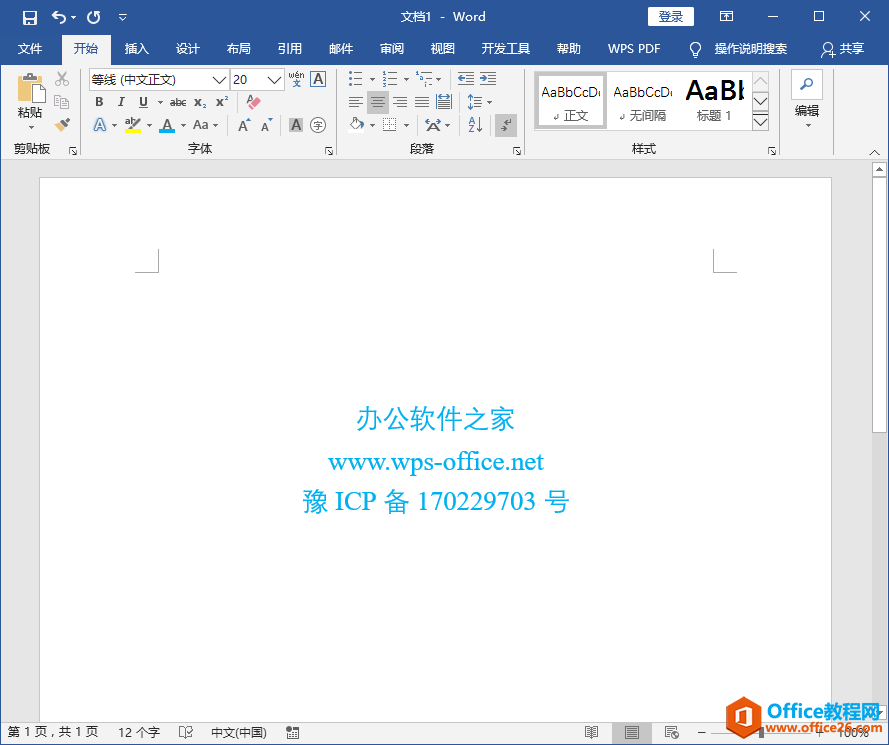This screenshot has width=889, height=745.
Task: Toggle Character Shading
Action: 296,125
